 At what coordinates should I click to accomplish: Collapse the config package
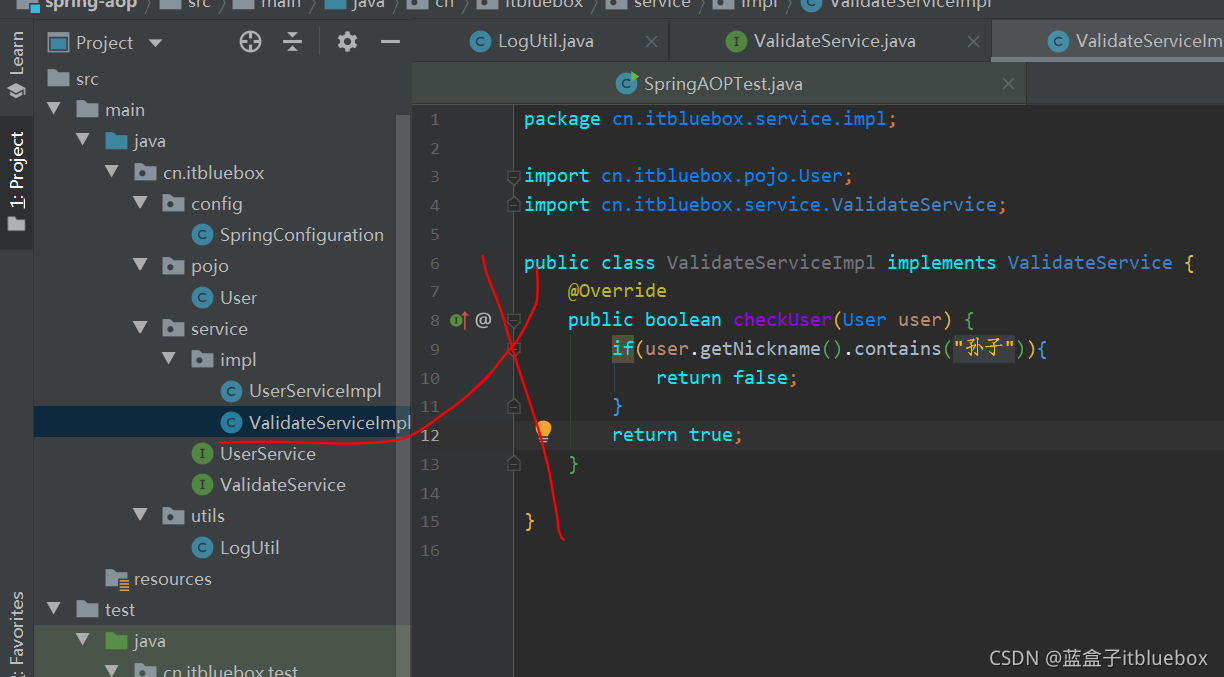click(140, 203)
